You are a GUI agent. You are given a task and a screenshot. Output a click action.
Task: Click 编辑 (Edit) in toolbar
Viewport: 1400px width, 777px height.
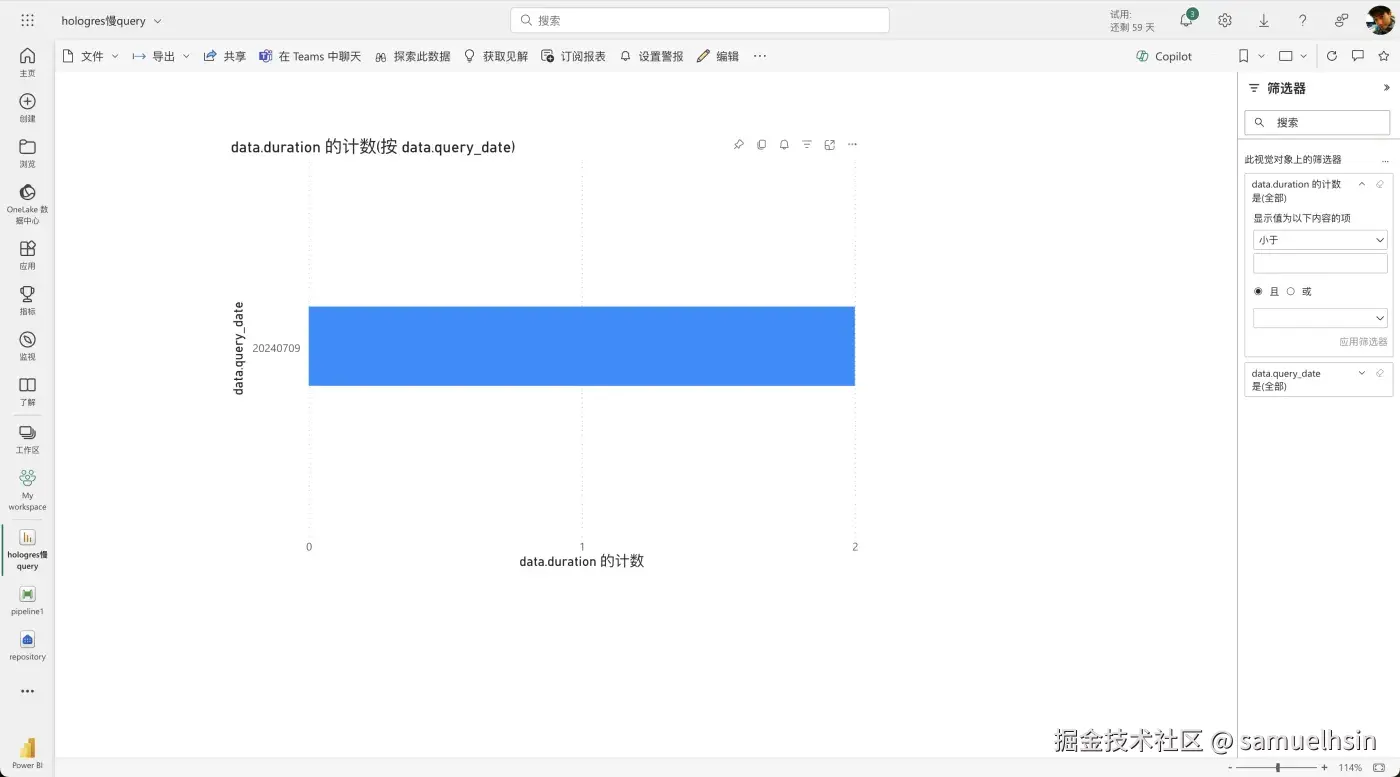[x=718, y=56]
